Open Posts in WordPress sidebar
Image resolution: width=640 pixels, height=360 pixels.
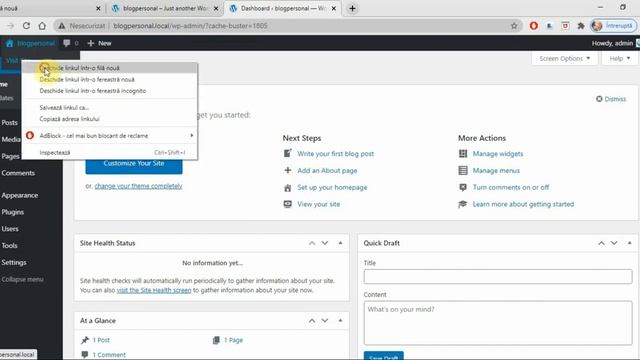(x=11, y=122)
